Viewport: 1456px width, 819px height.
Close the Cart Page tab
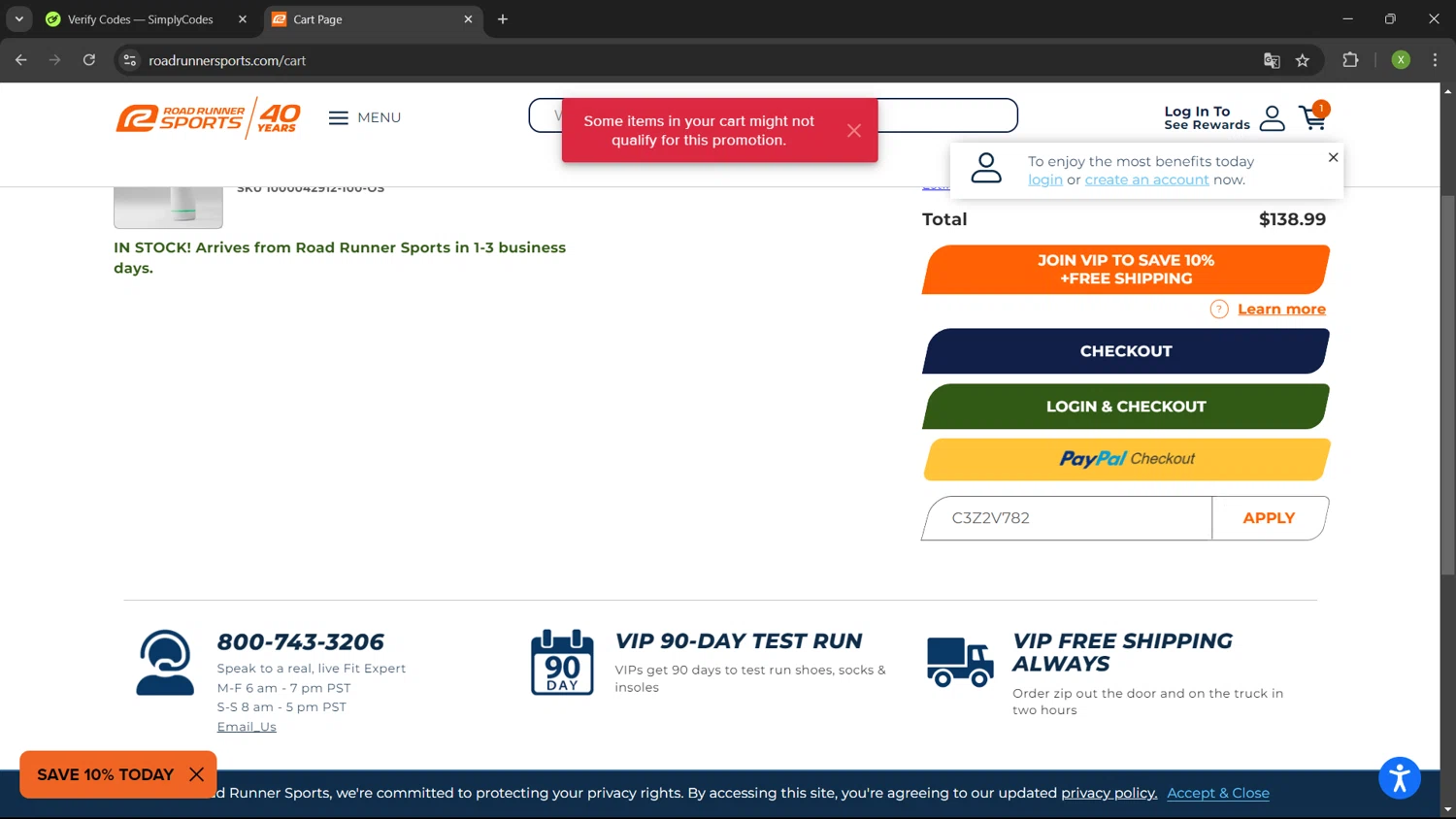tap(468, 19)
